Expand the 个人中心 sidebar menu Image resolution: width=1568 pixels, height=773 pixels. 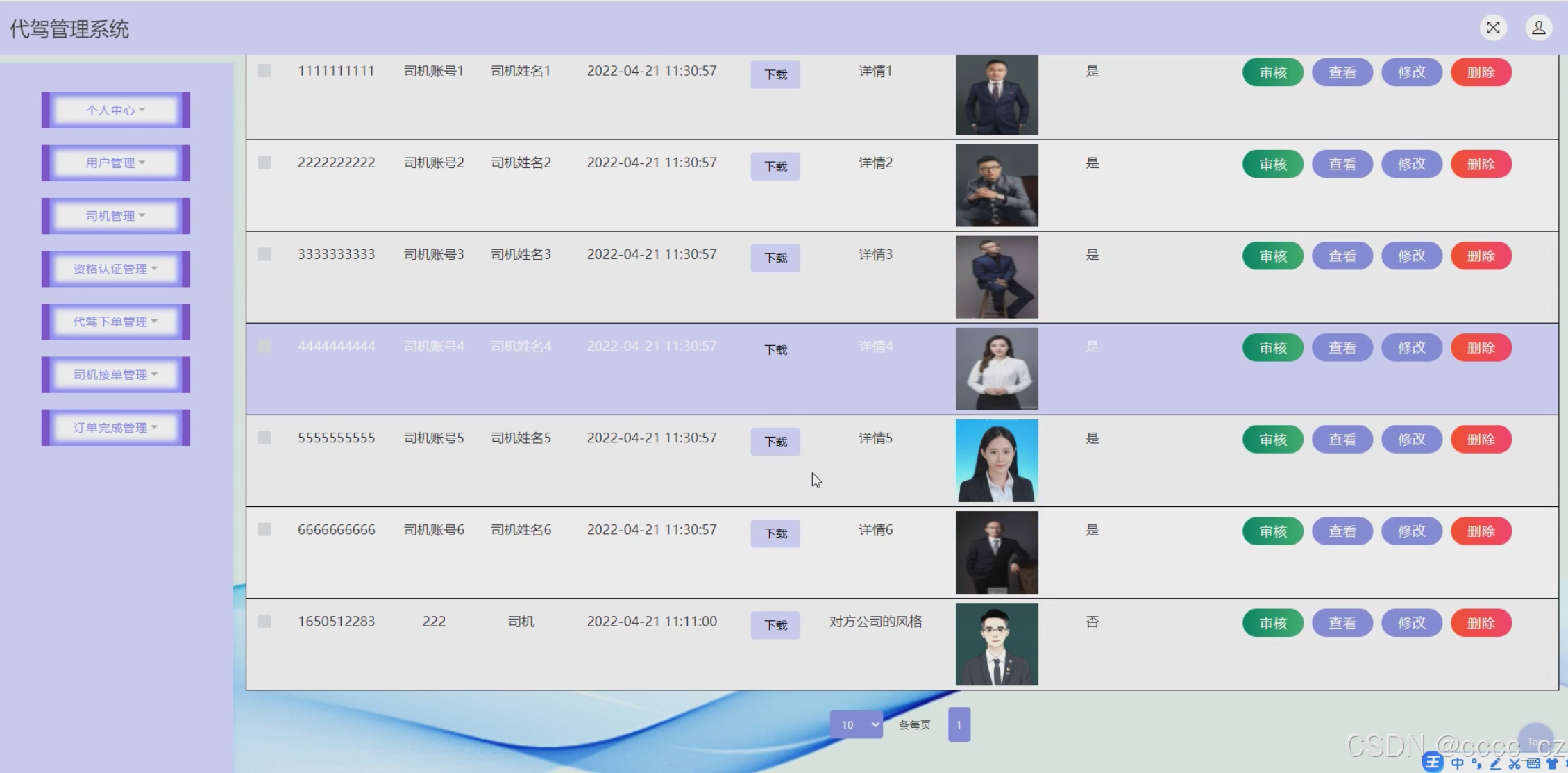pos(115,110)
